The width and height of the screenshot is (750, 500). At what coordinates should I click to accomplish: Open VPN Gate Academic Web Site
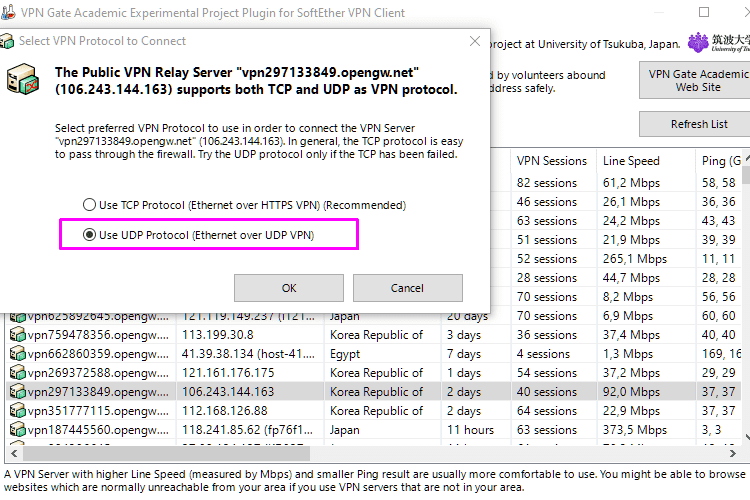tap(696, 80)
